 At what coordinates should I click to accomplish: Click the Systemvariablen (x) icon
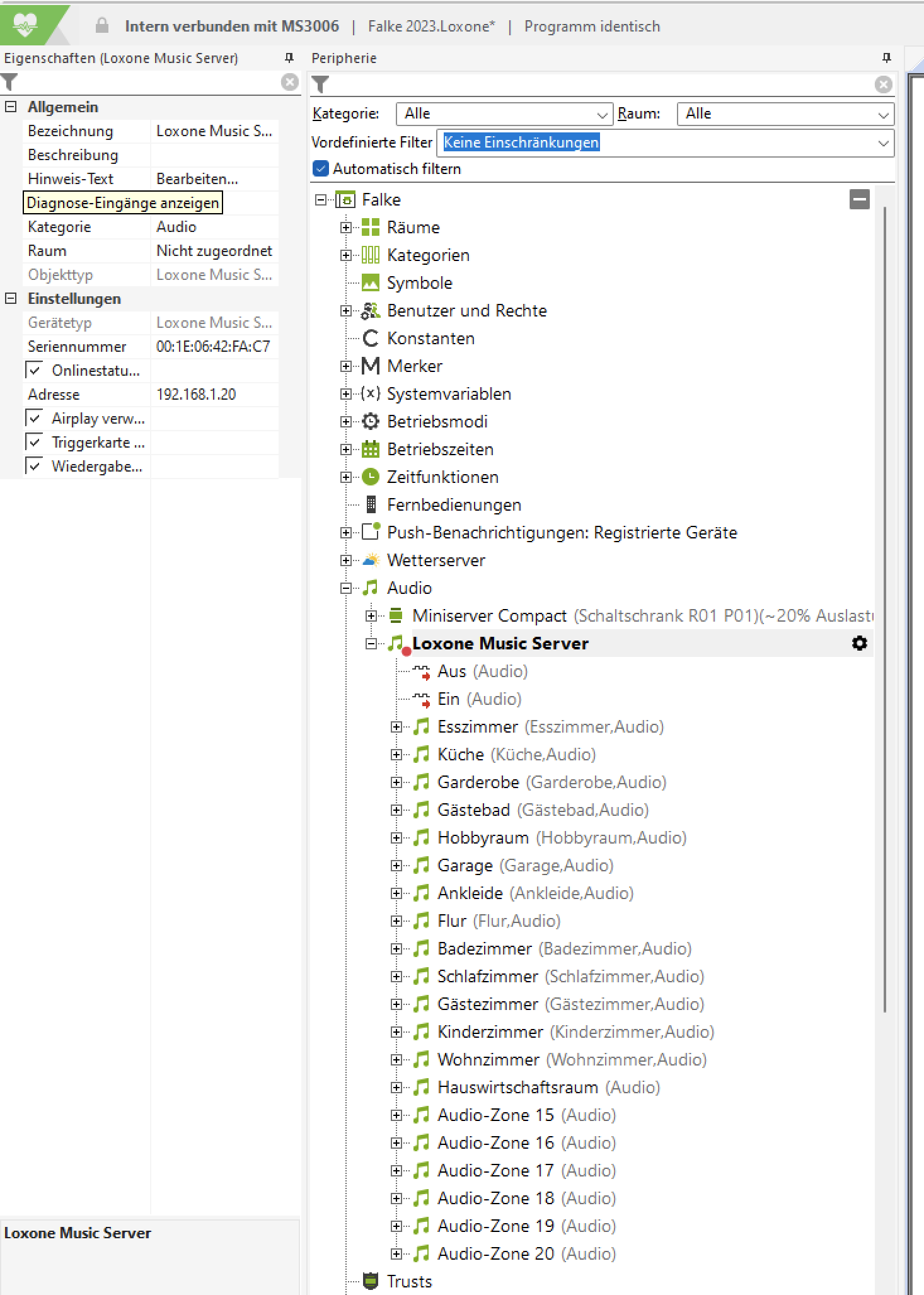tap(371, 393)
